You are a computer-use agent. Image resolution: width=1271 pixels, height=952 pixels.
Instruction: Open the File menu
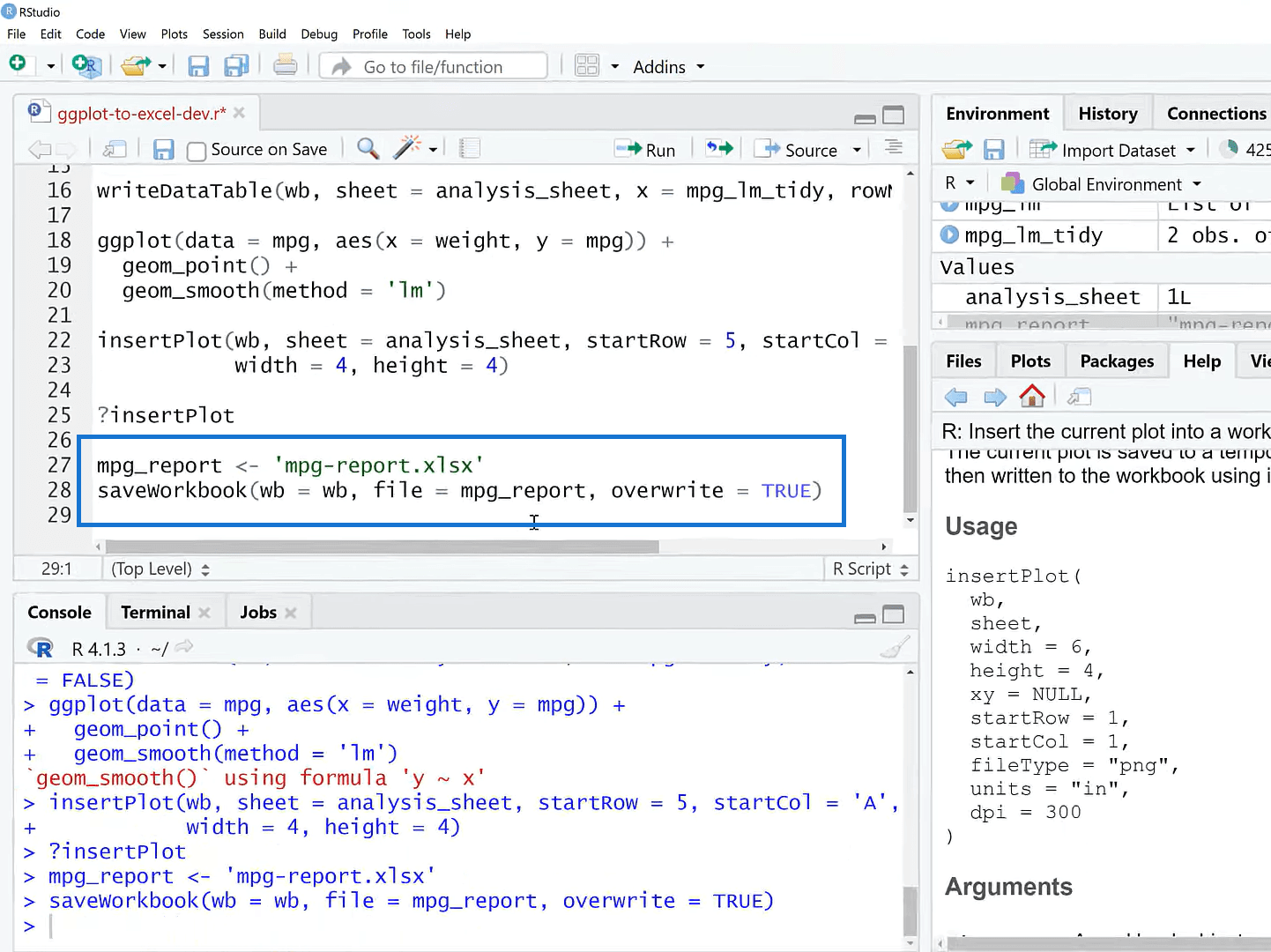tap(16, 34)
